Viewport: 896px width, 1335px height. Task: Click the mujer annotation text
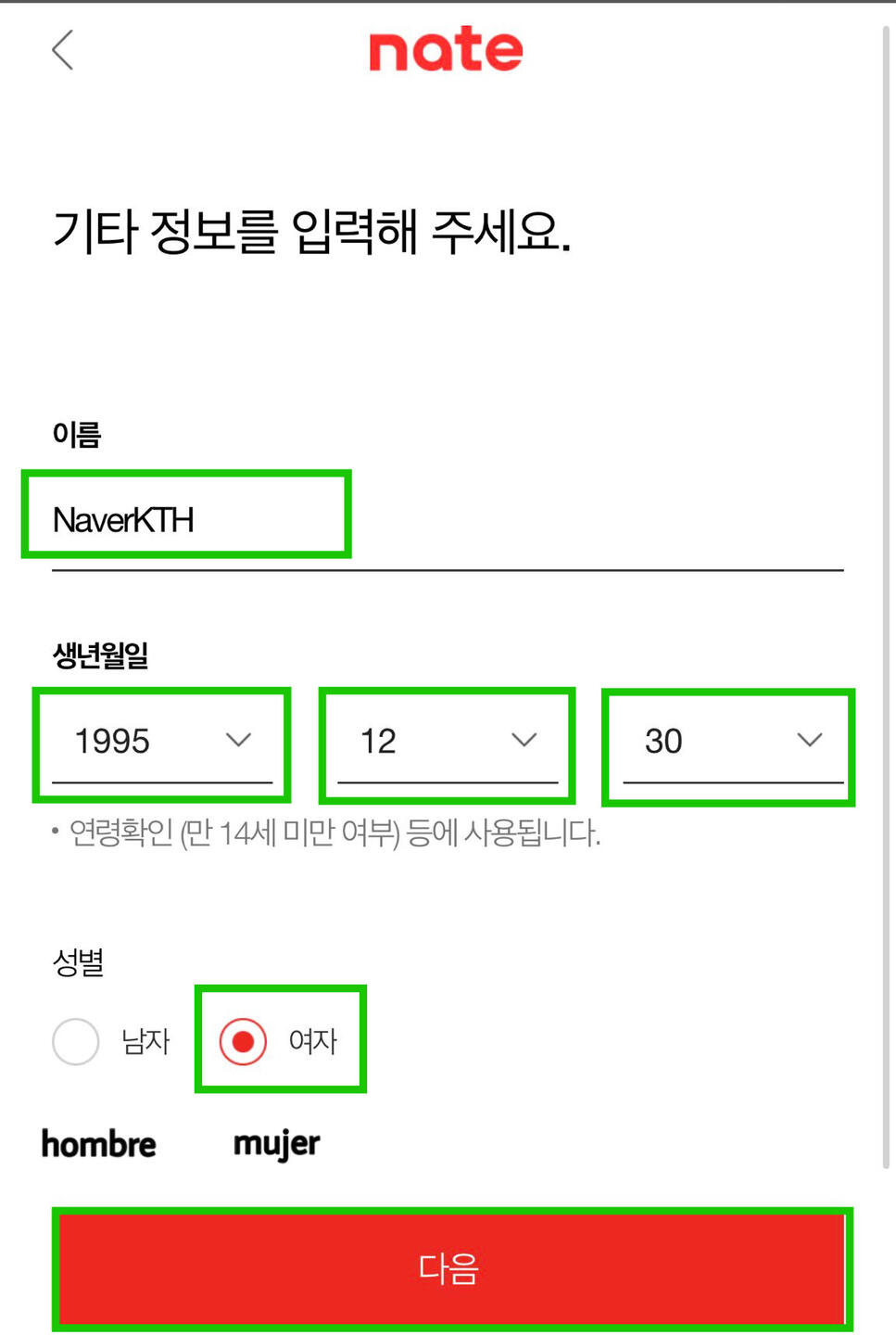click(276, 1145)
